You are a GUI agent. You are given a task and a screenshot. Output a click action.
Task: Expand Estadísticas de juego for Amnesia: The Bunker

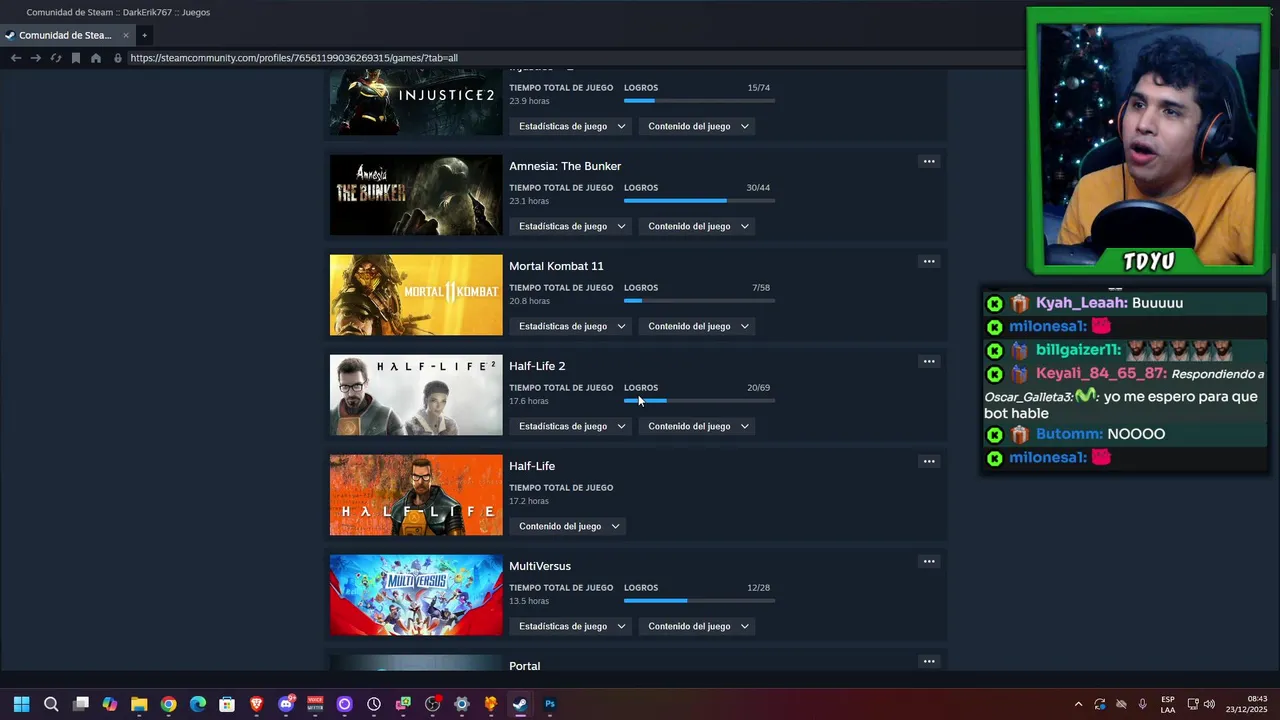[x=571, y=226]
